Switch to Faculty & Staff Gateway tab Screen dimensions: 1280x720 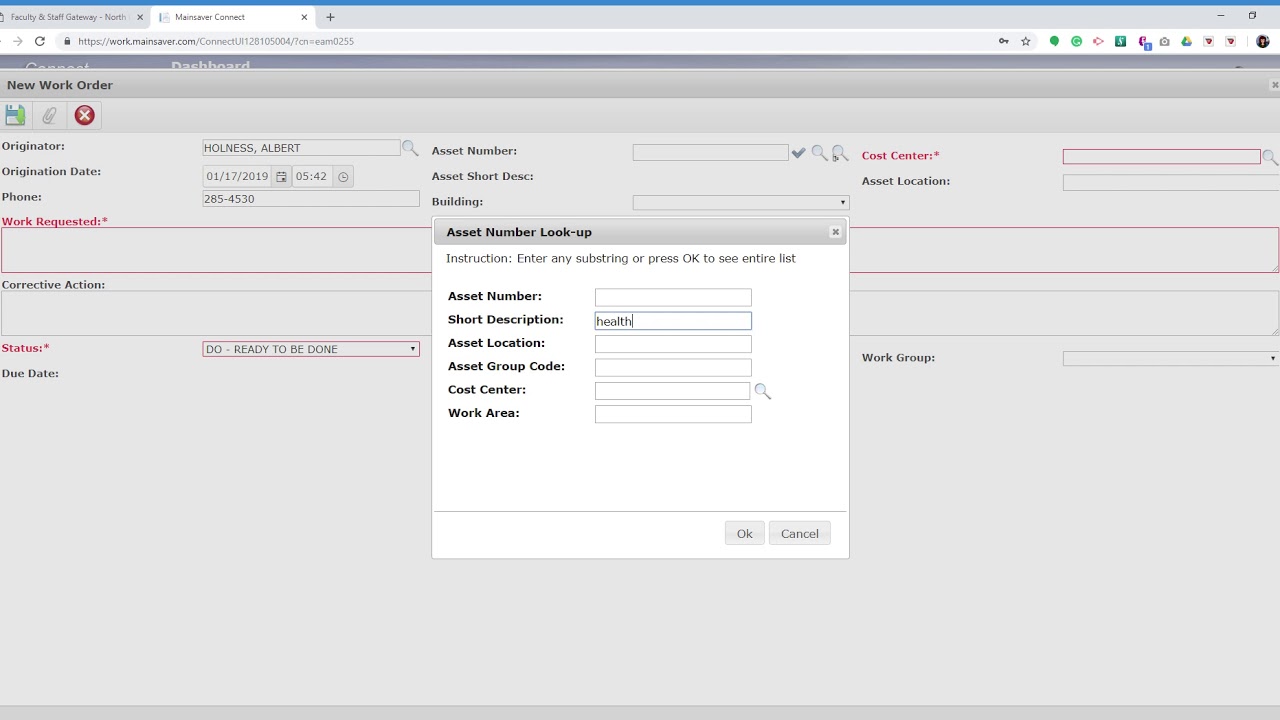point(68,17)
